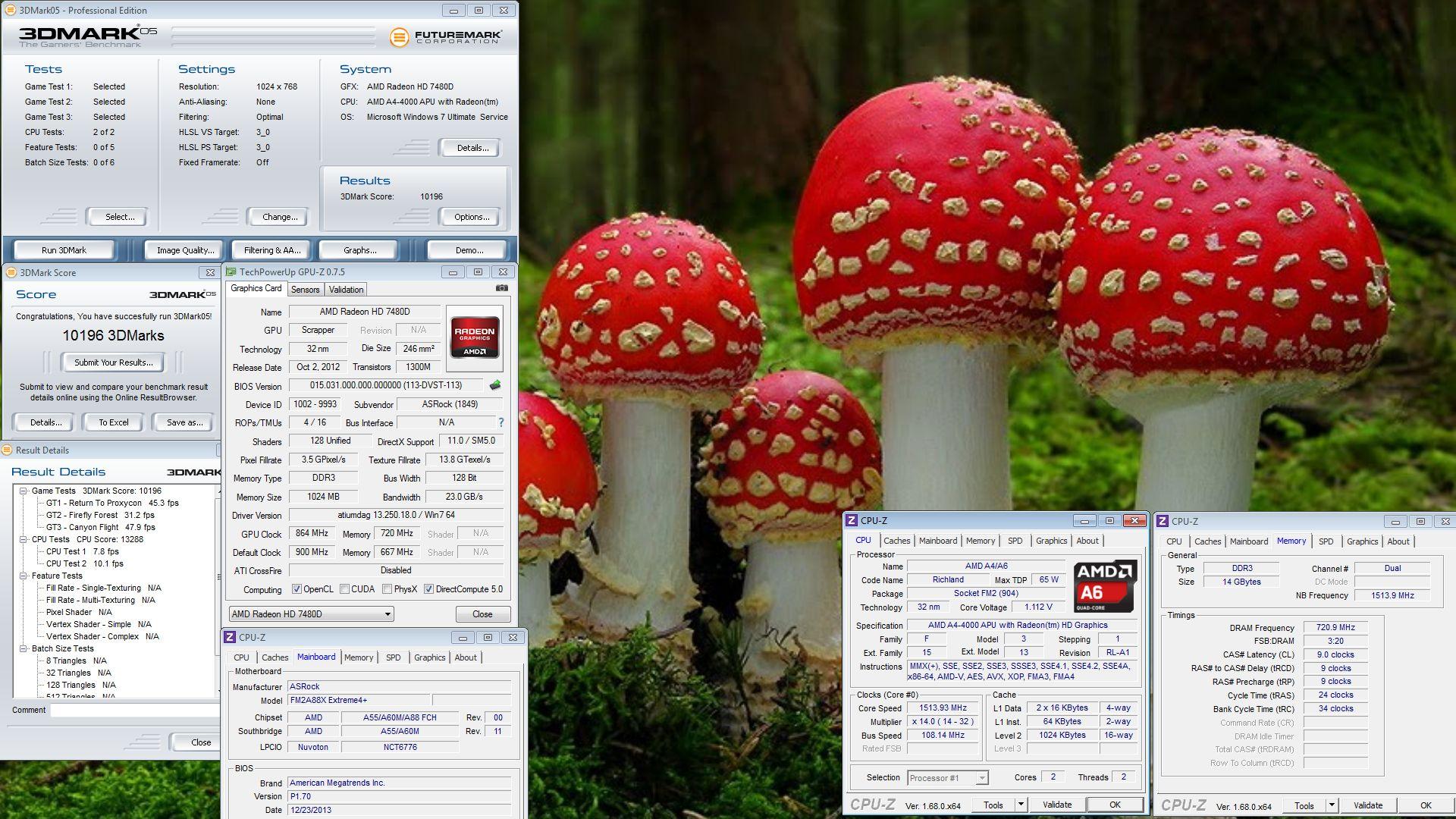Toggle the DirectCompute 5.0 checkbox

tap(428, 589)
